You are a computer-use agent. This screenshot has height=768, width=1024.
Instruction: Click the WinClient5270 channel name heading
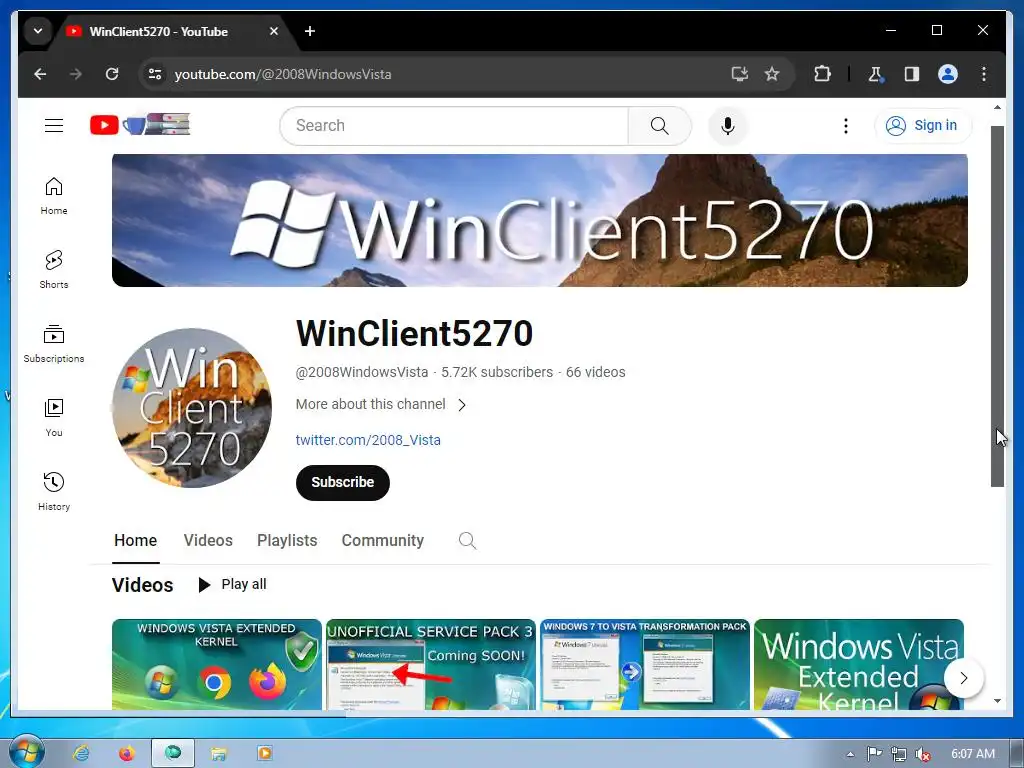(415, 334)
